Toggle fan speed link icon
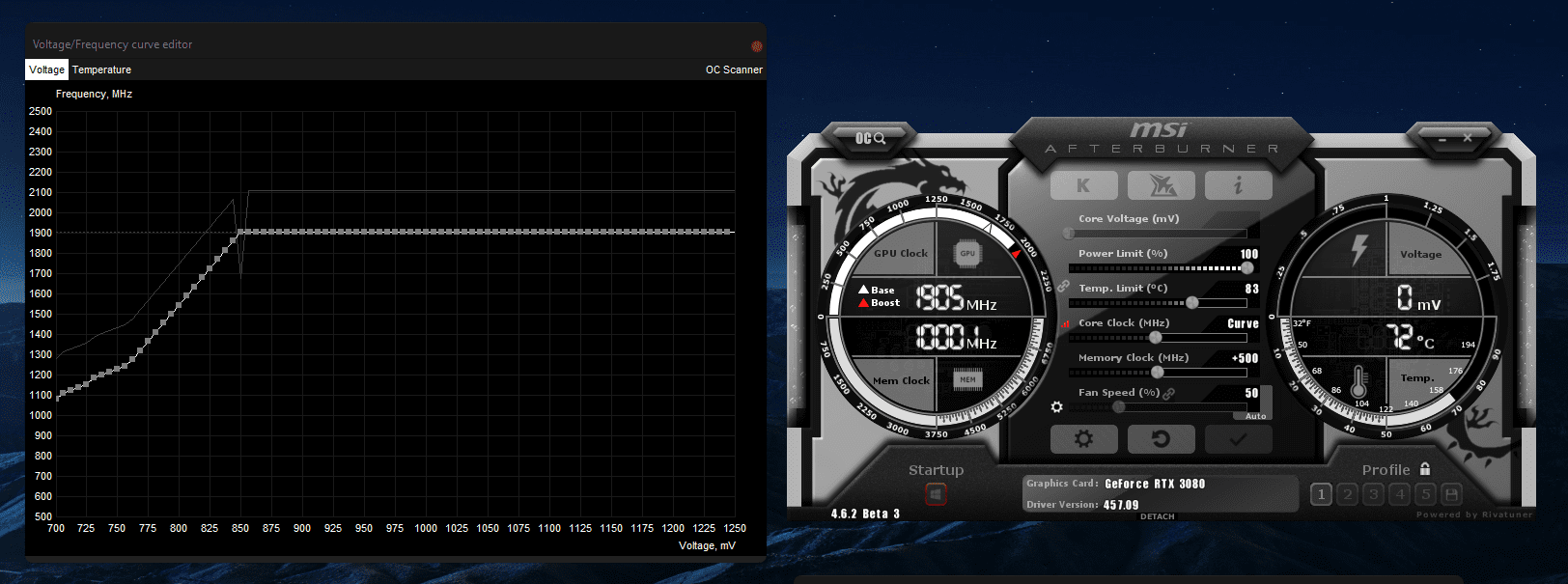The image size is (1568, 584). (x=1169, y=393)
